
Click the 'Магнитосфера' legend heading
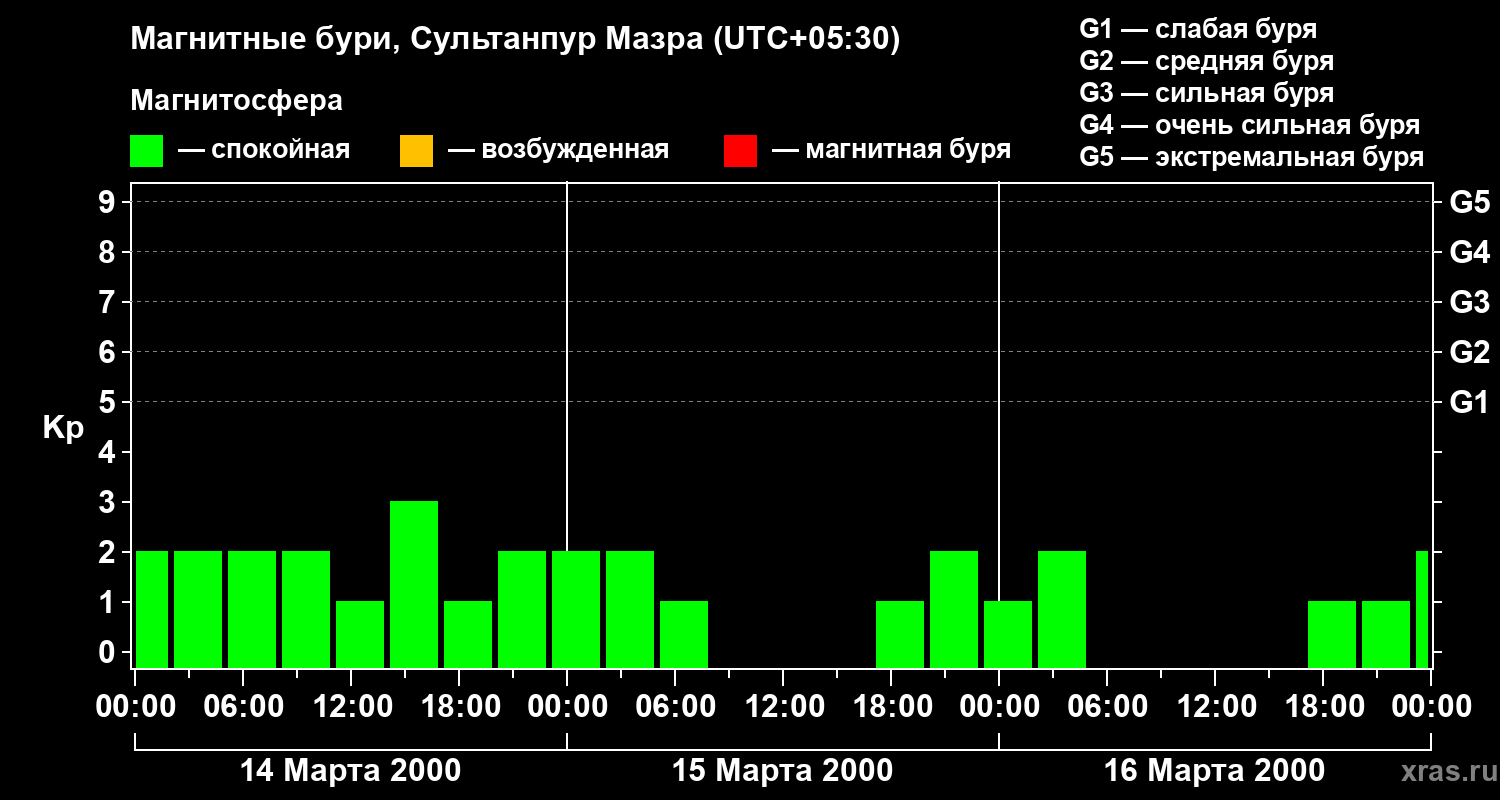click(236, 101)
